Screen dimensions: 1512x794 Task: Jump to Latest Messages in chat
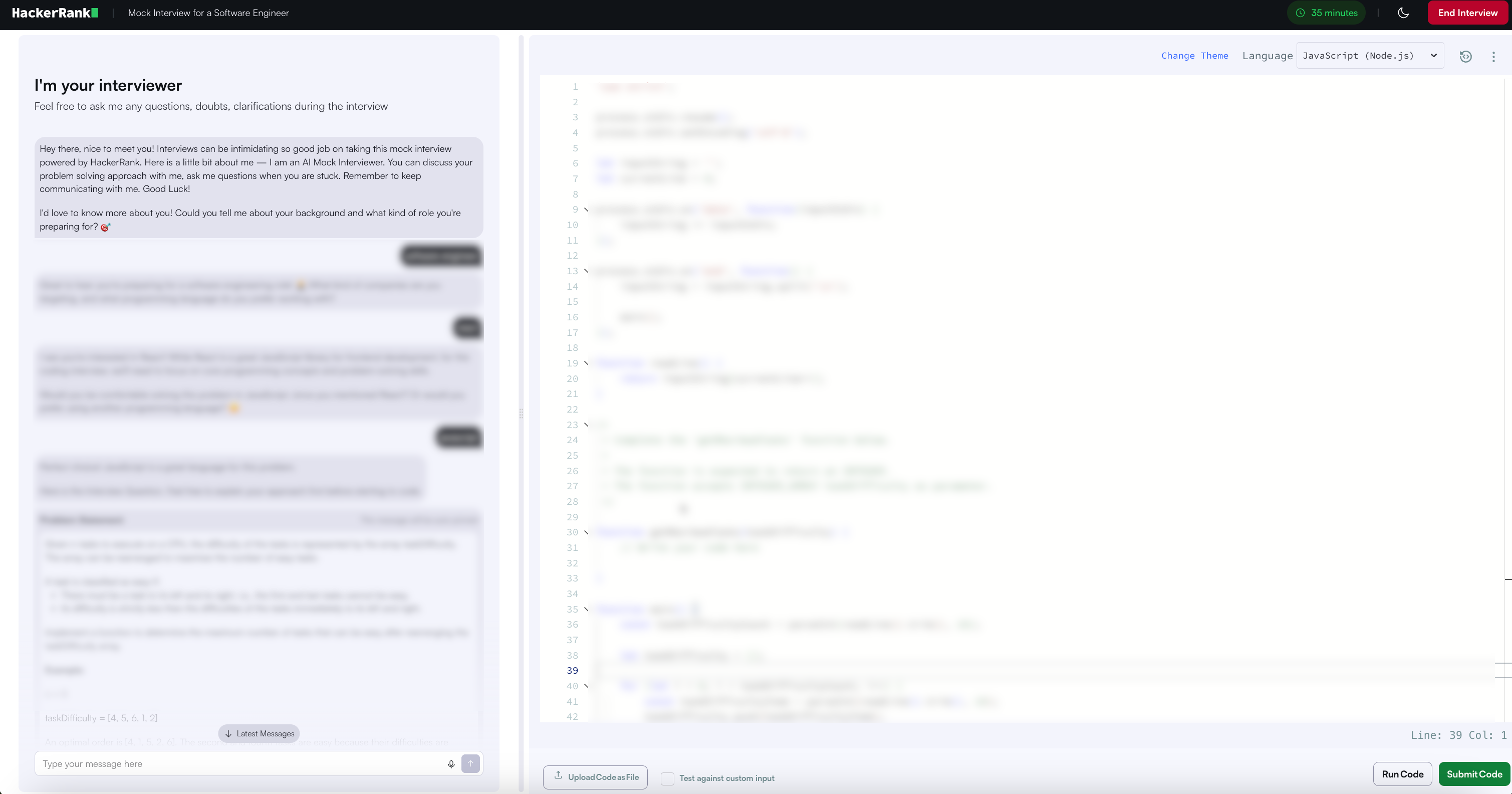point(259,733)
